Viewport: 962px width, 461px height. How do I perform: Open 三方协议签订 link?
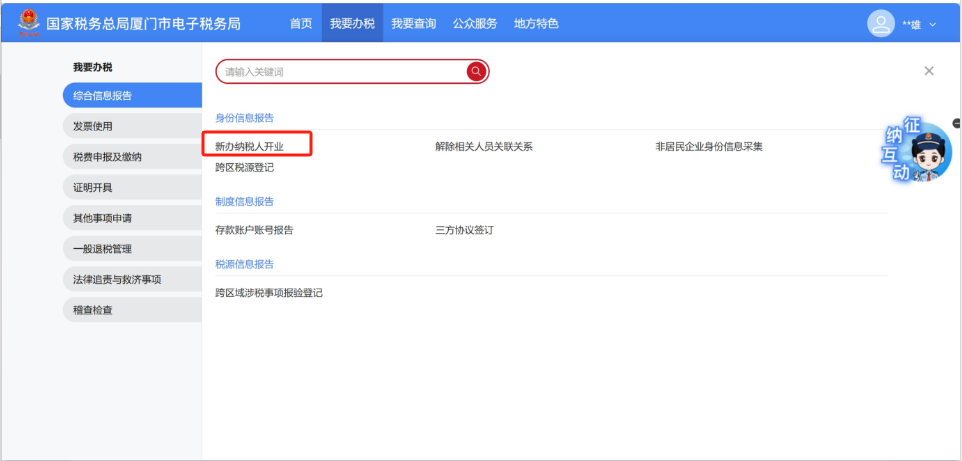[x=464, y=230]
